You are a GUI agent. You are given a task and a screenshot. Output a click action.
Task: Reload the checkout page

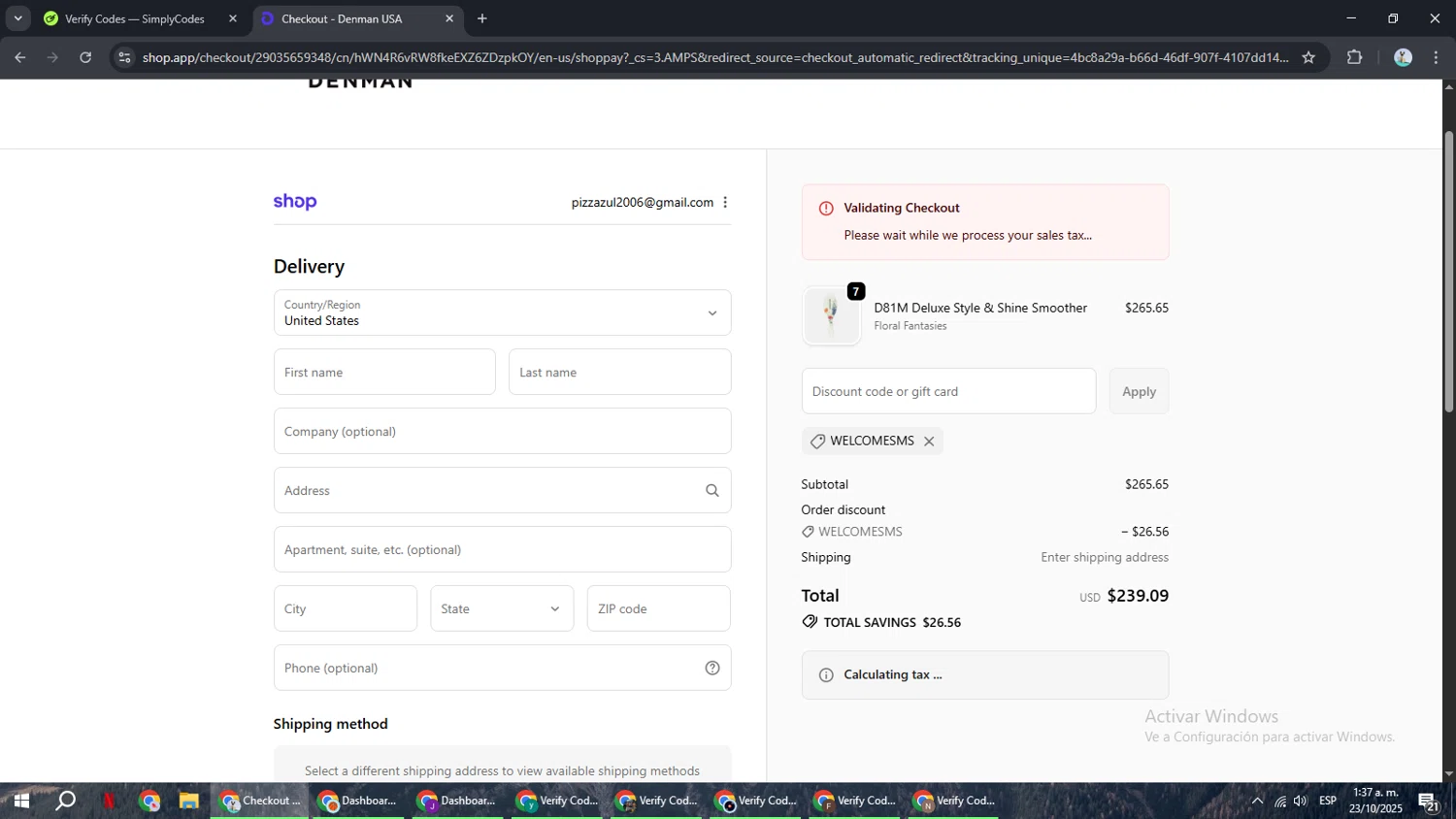tap(85, 57)
